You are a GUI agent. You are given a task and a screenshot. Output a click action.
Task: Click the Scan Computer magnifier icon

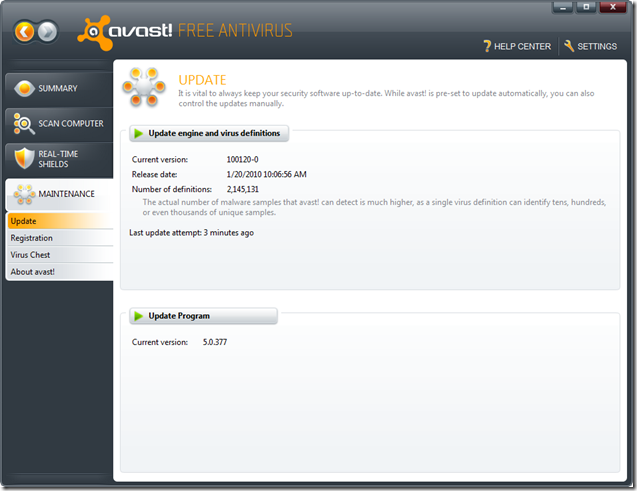point(23,123)
